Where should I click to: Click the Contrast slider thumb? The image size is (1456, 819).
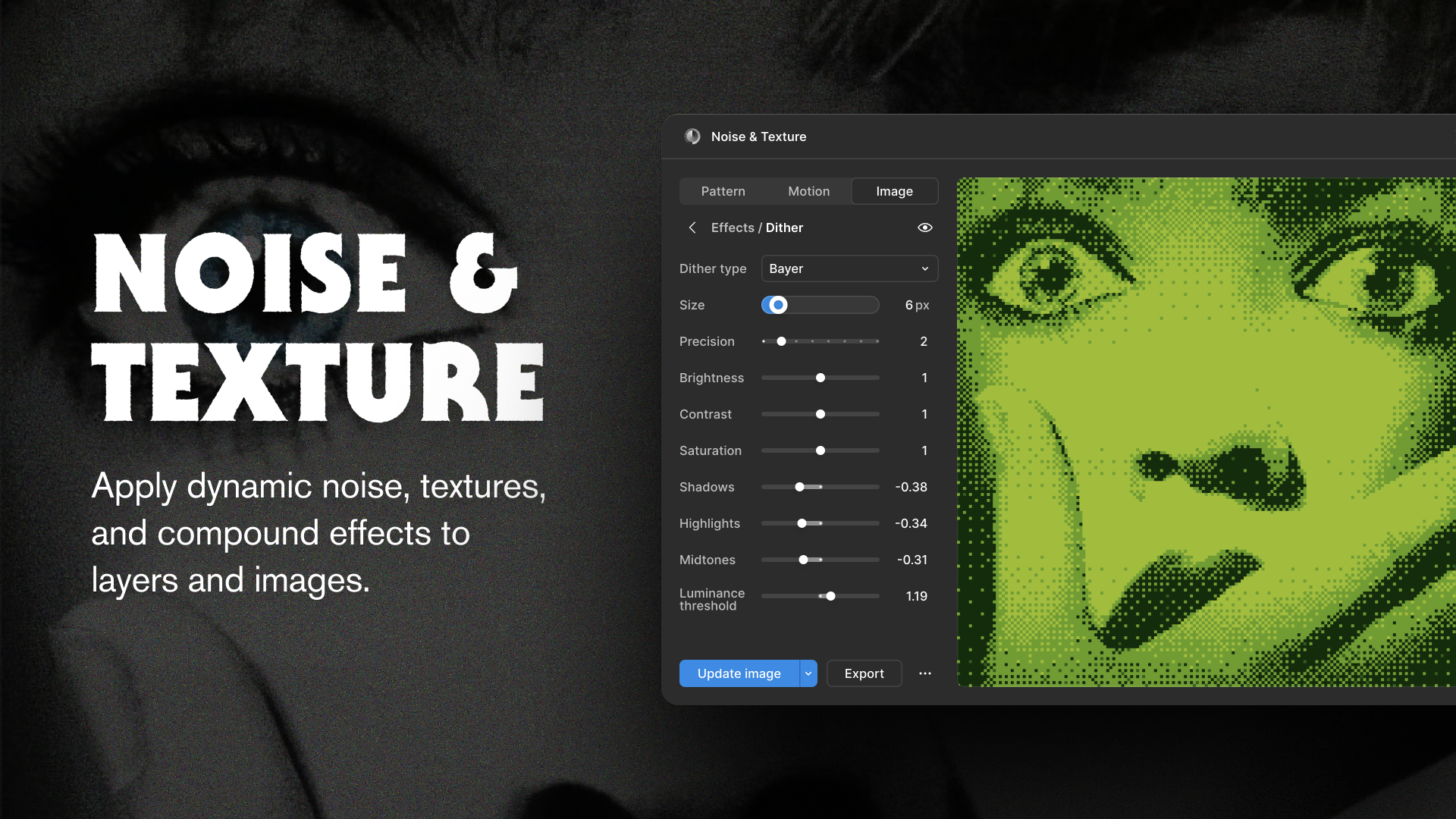(820, 414)
